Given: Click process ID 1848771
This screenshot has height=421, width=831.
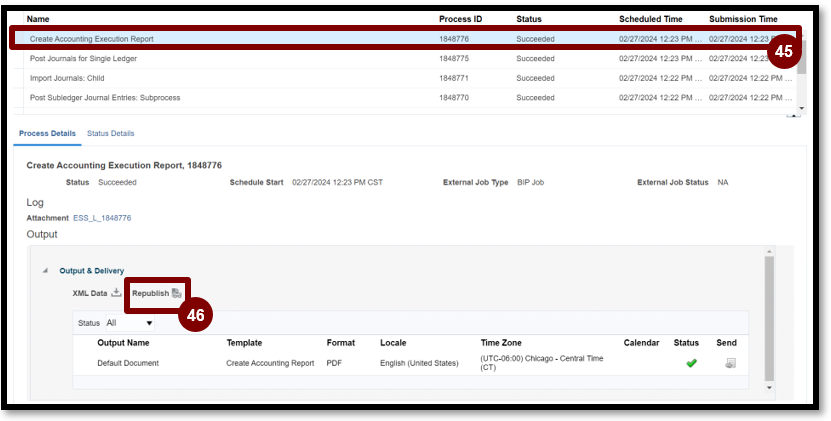Looking at the screenshot, I should (x=454, y=78).
